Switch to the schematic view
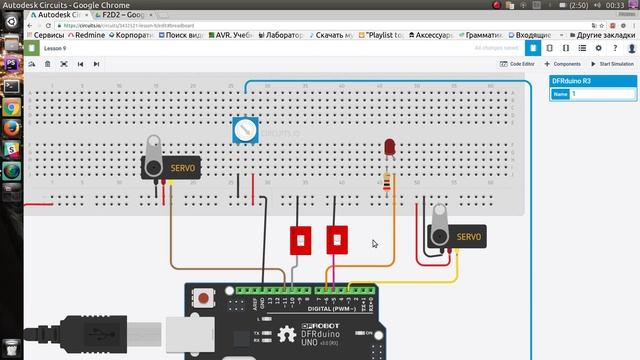Screen dimensions: 640x360 click(550, 48)
